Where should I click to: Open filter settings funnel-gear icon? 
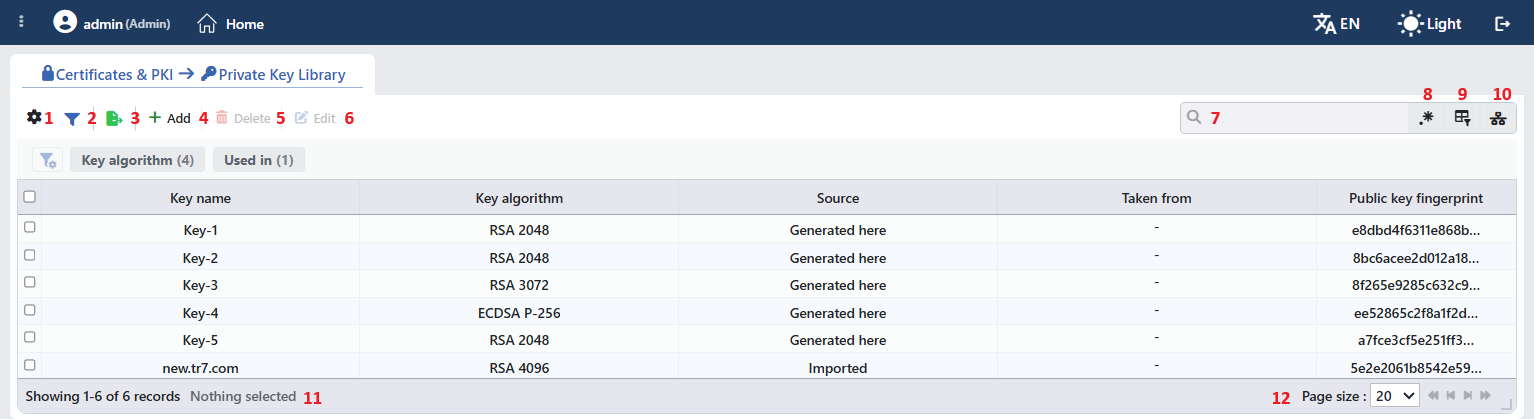(x=47, y=160)
